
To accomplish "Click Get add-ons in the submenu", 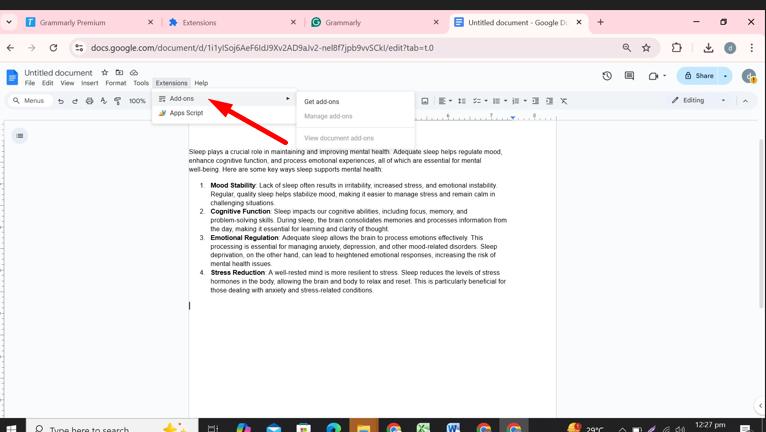I will 322,102.
